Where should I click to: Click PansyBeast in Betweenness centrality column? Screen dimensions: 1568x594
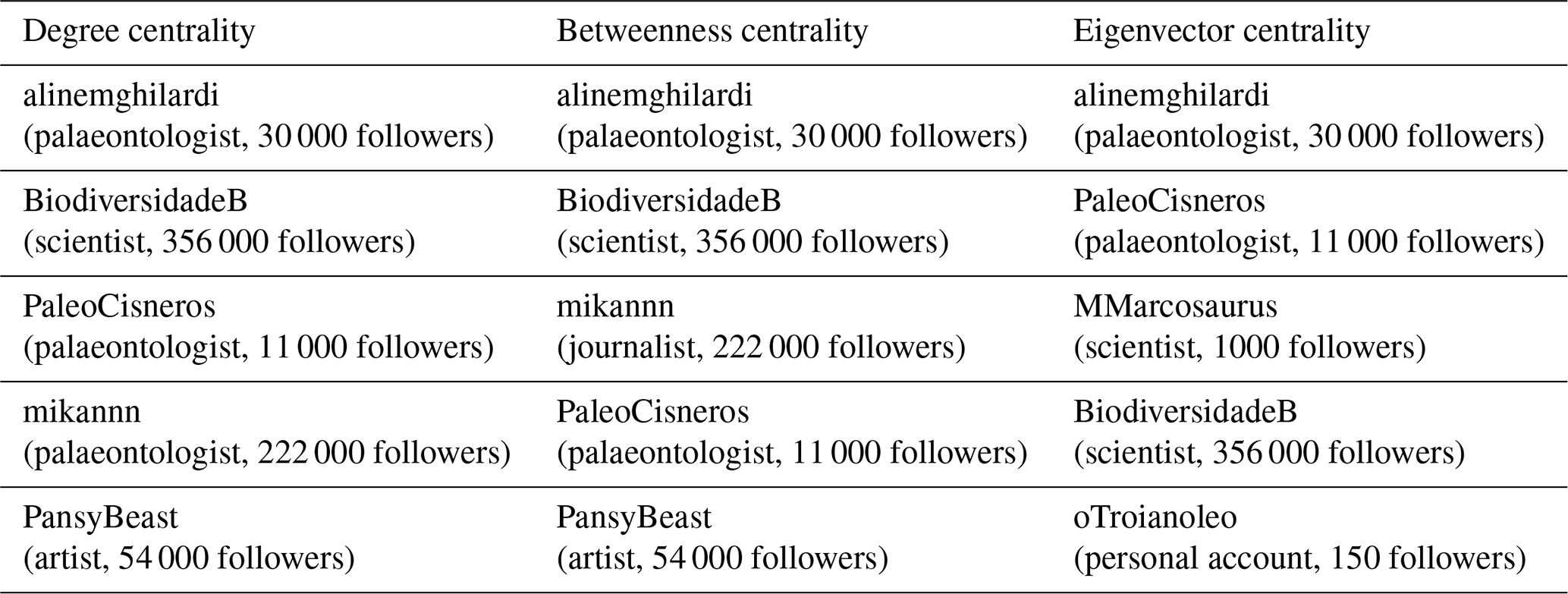634,517
